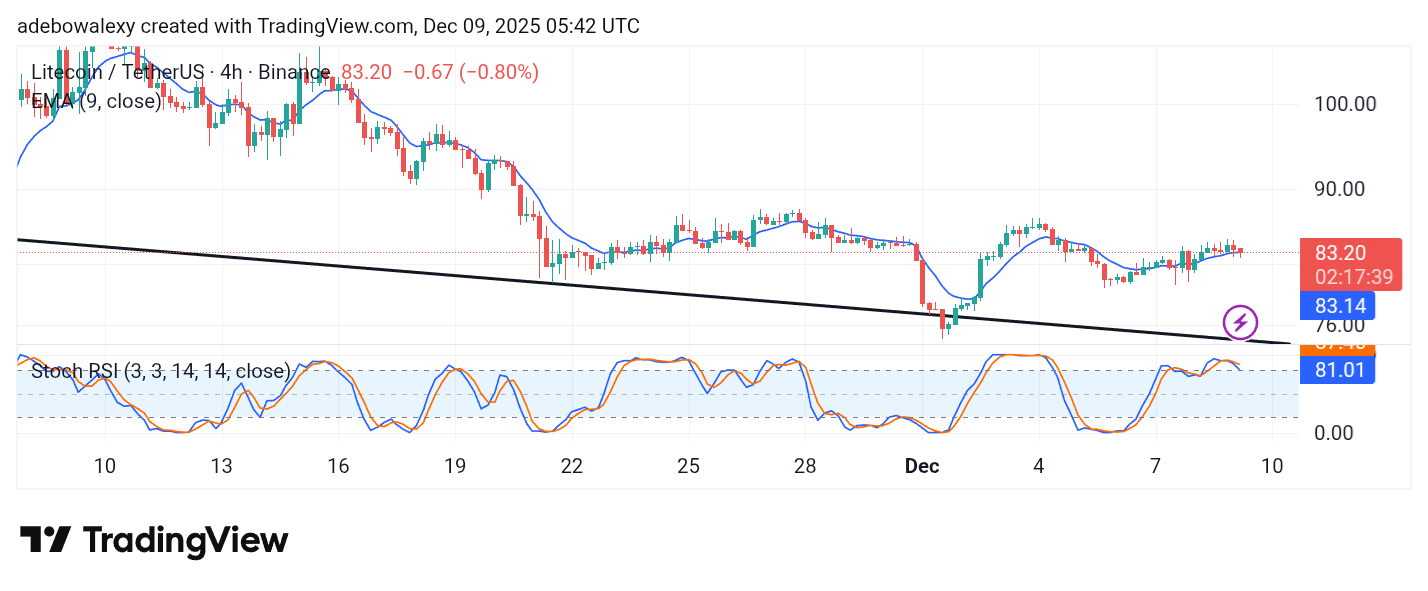The width and height of the screenshot is (1428, 591).
Task: Click the Stoch RSI (3, 3, 14, 14, close) label
Action: (161, 372)
